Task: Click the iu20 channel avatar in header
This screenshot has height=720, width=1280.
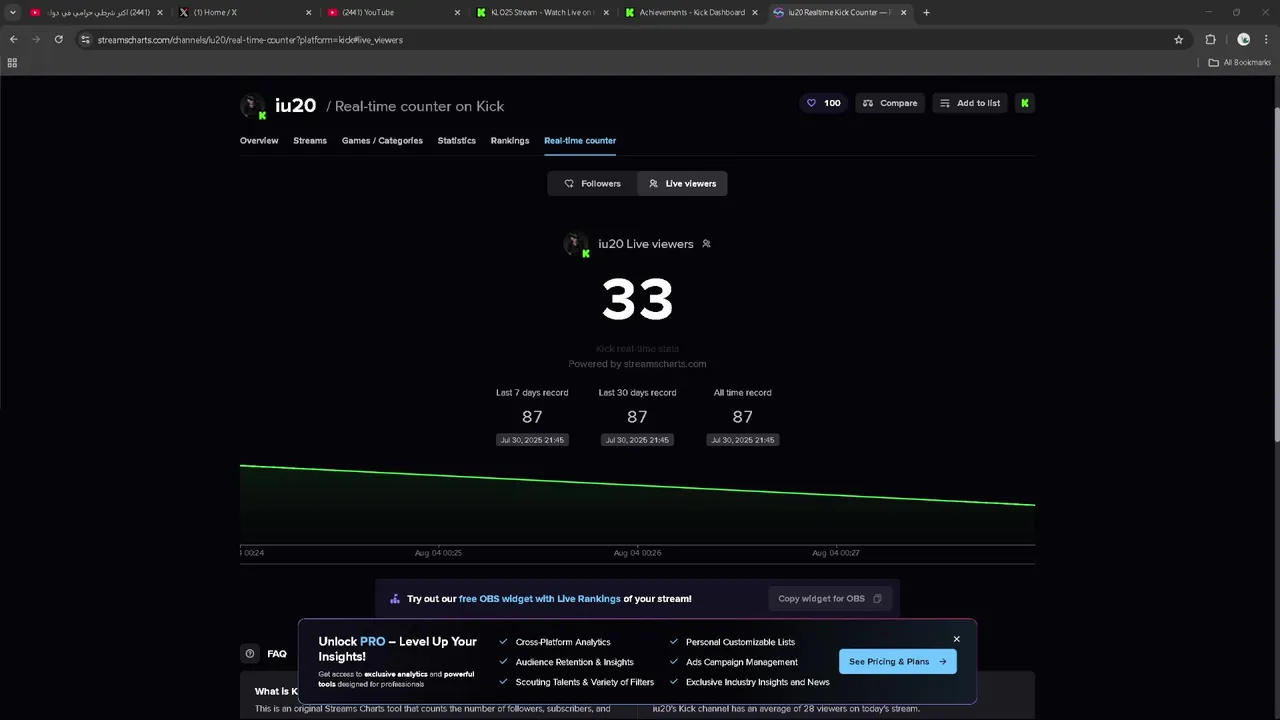Action: point(252,105)
